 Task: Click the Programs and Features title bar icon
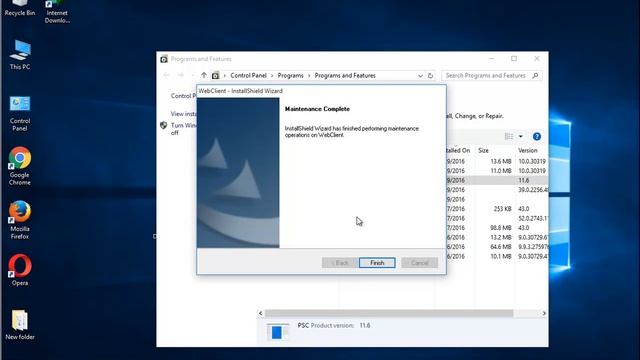tap(164, 59)
